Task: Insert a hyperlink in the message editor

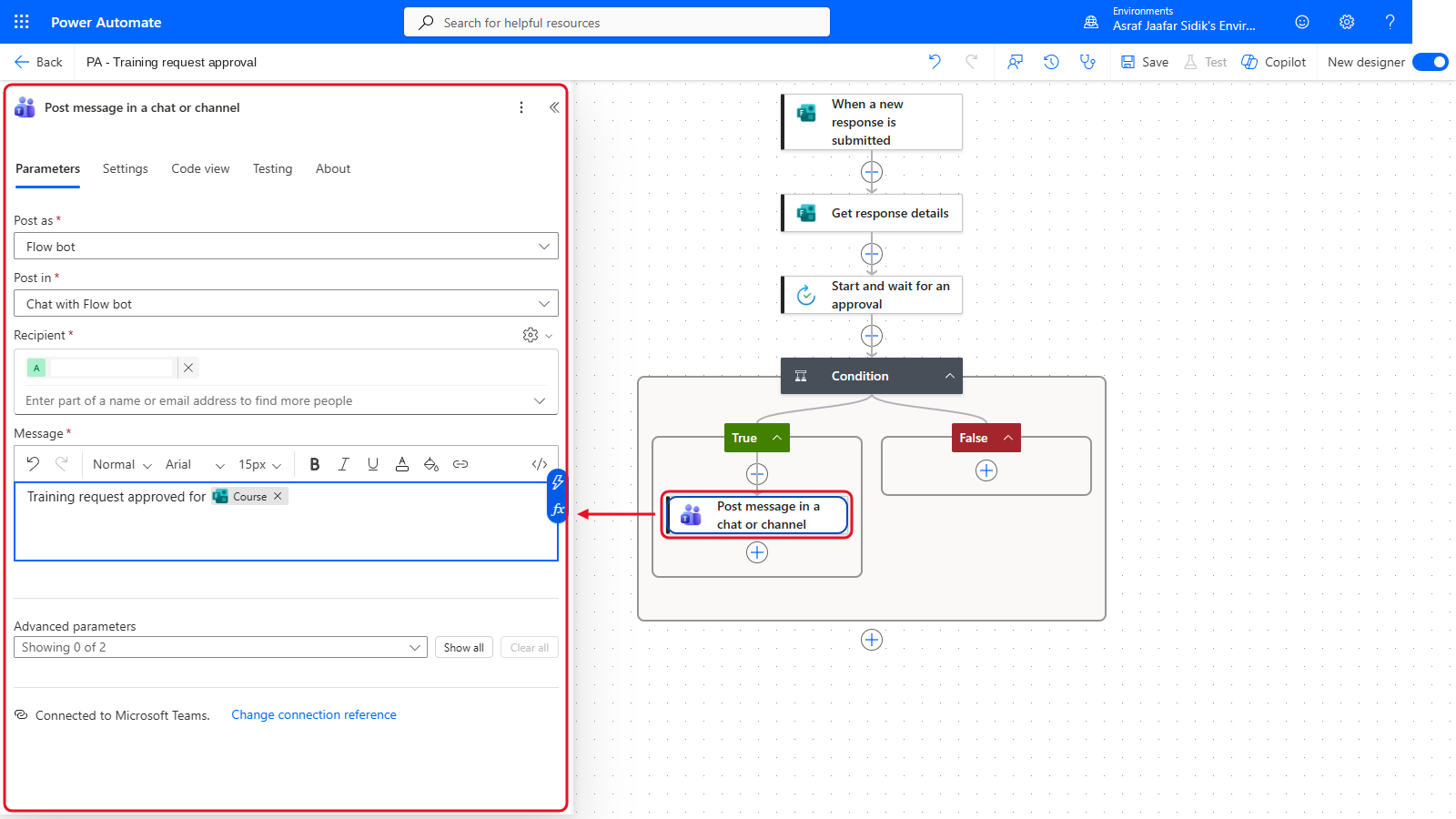Action: [460, 464]
